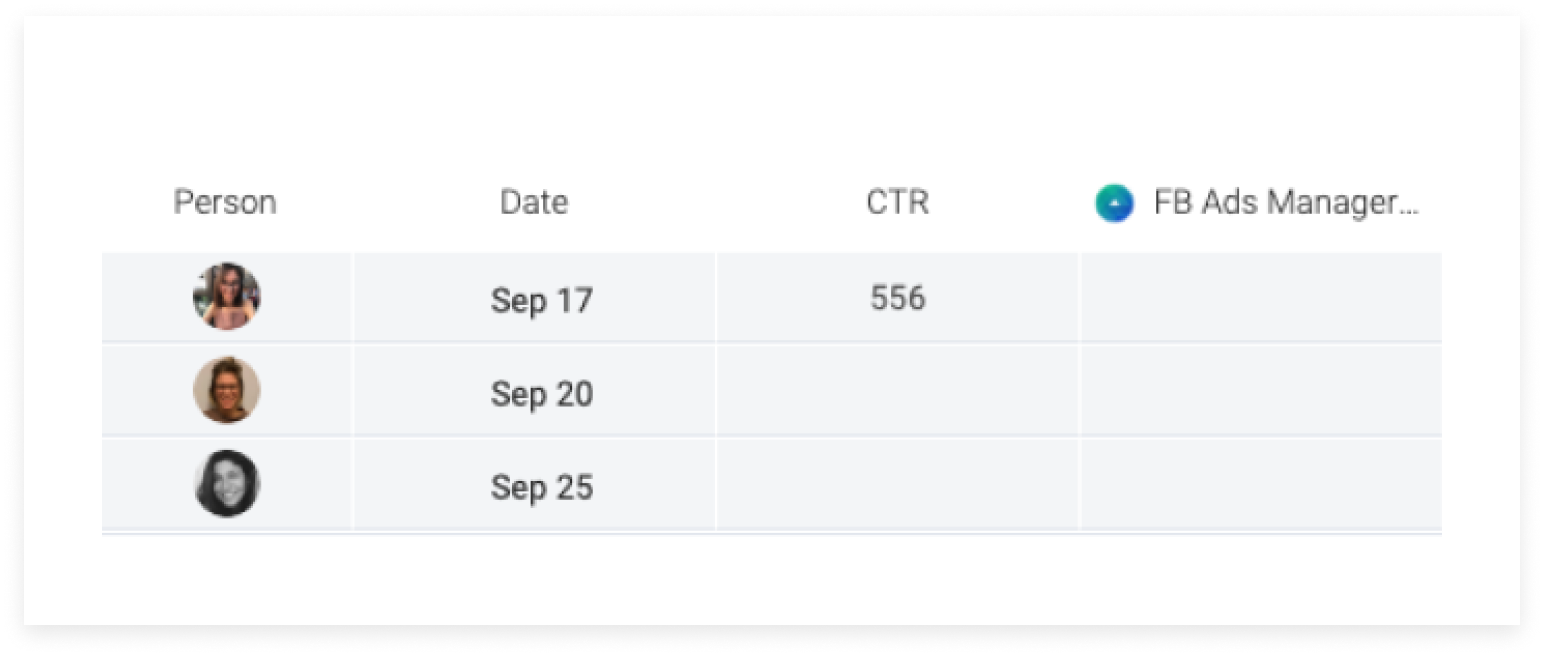Select the Date column header
The image size is (1544, 657).
point(534,202)
